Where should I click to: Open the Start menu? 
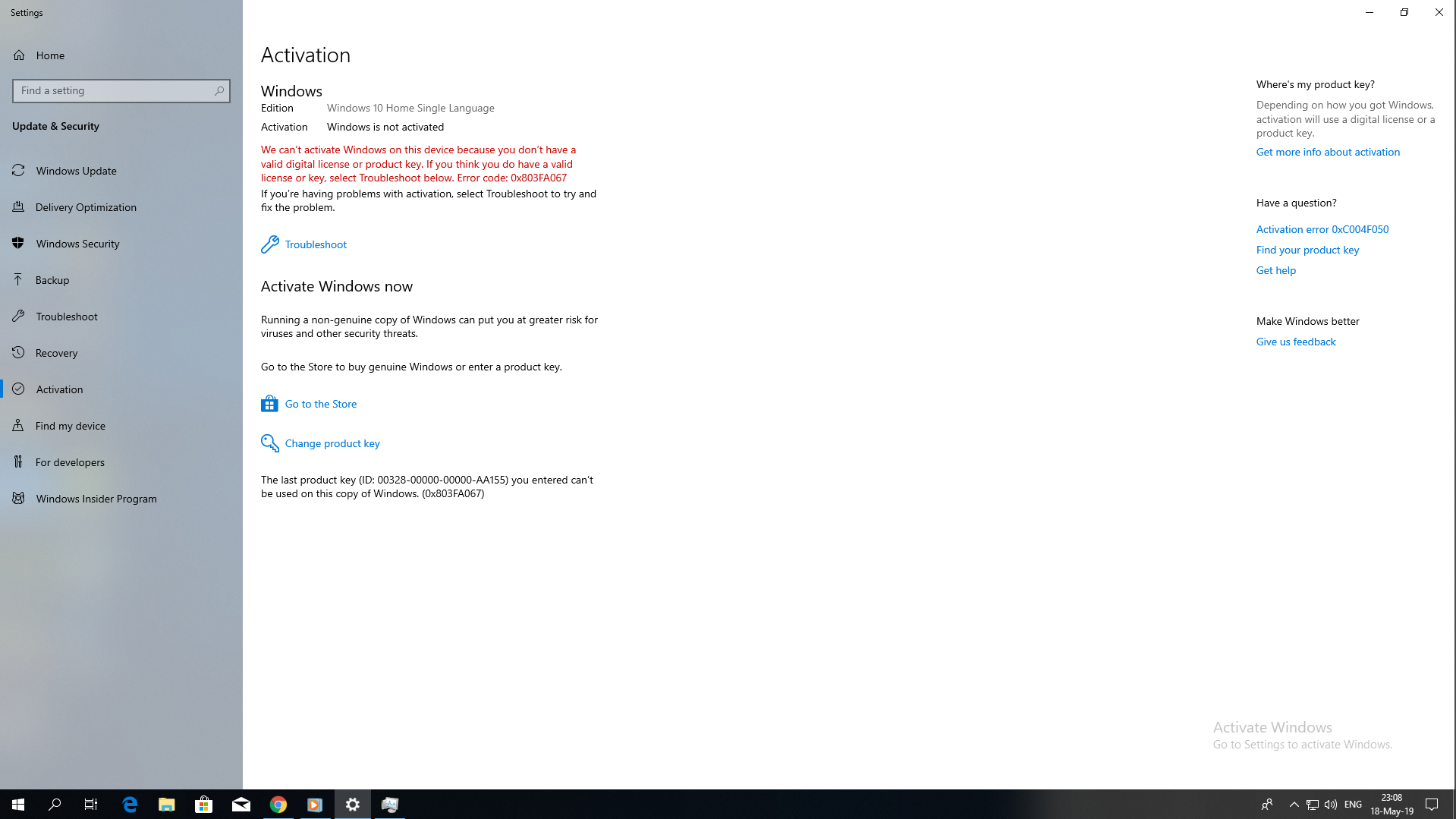click(x=18, y=805)
